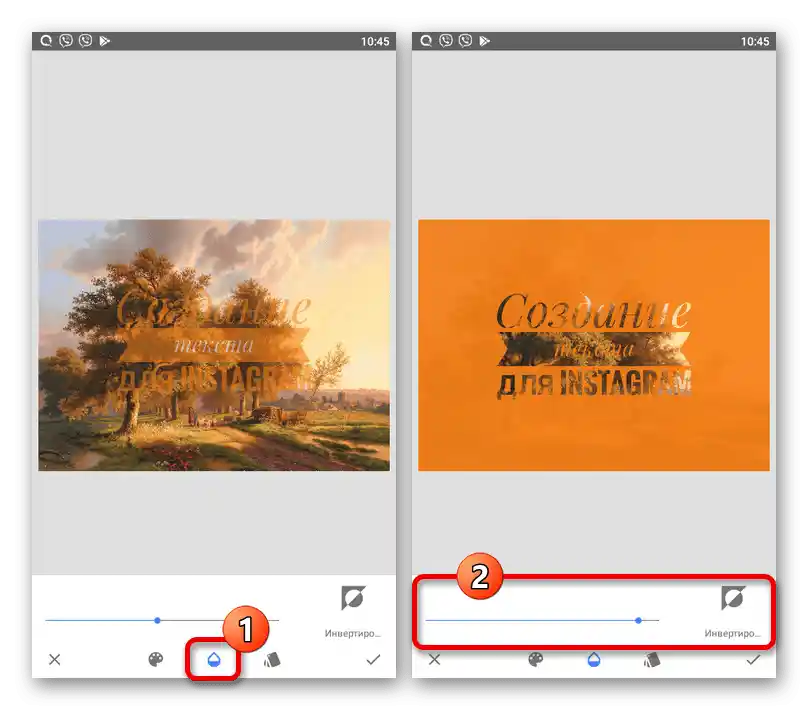Tap circular sync status icon in left phone
Screen dimensions: 808x710
(46, 41)
